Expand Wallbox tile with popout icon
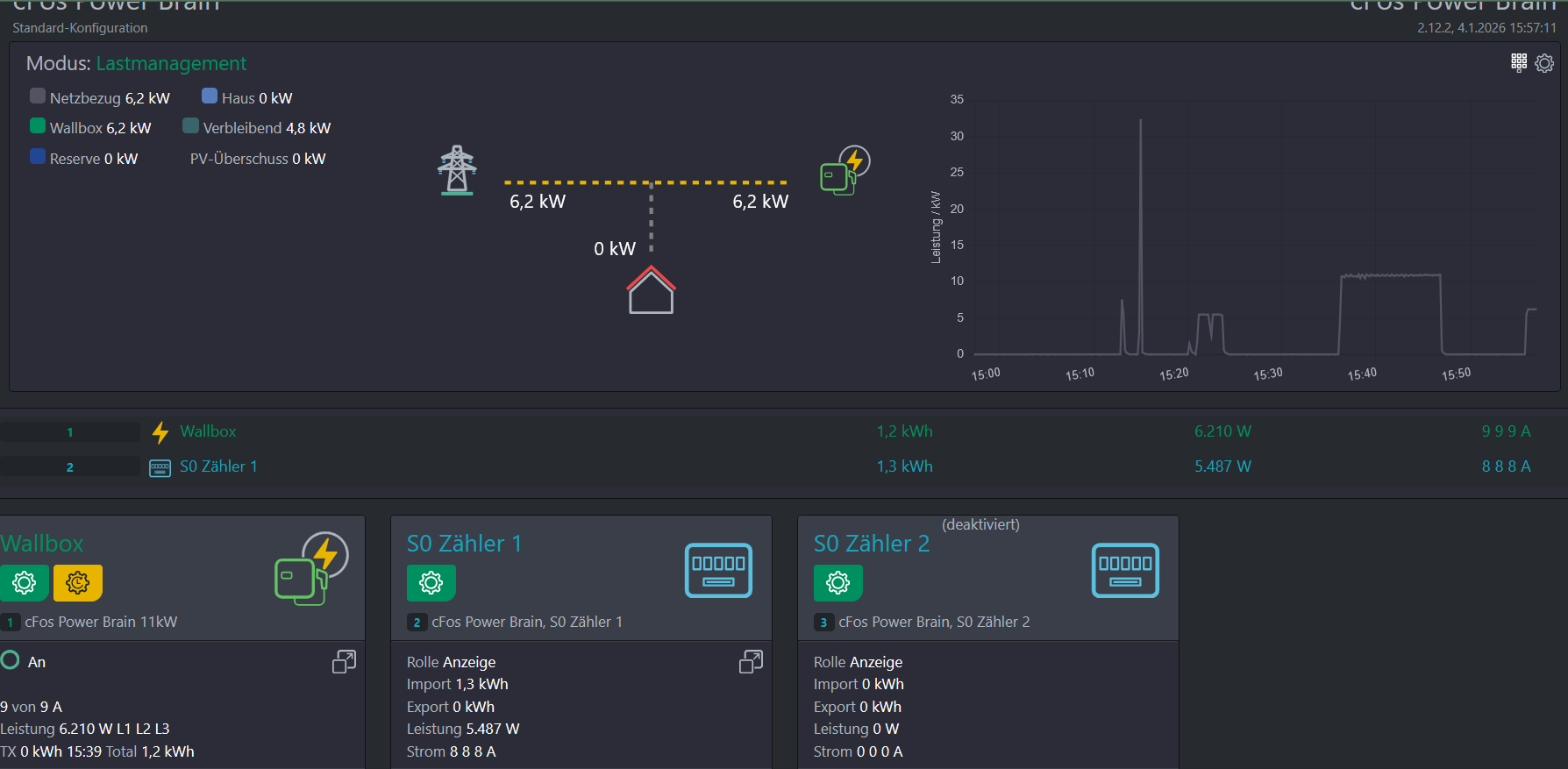This screenshot has width=1568, height=769. click(x=344, y=662)
